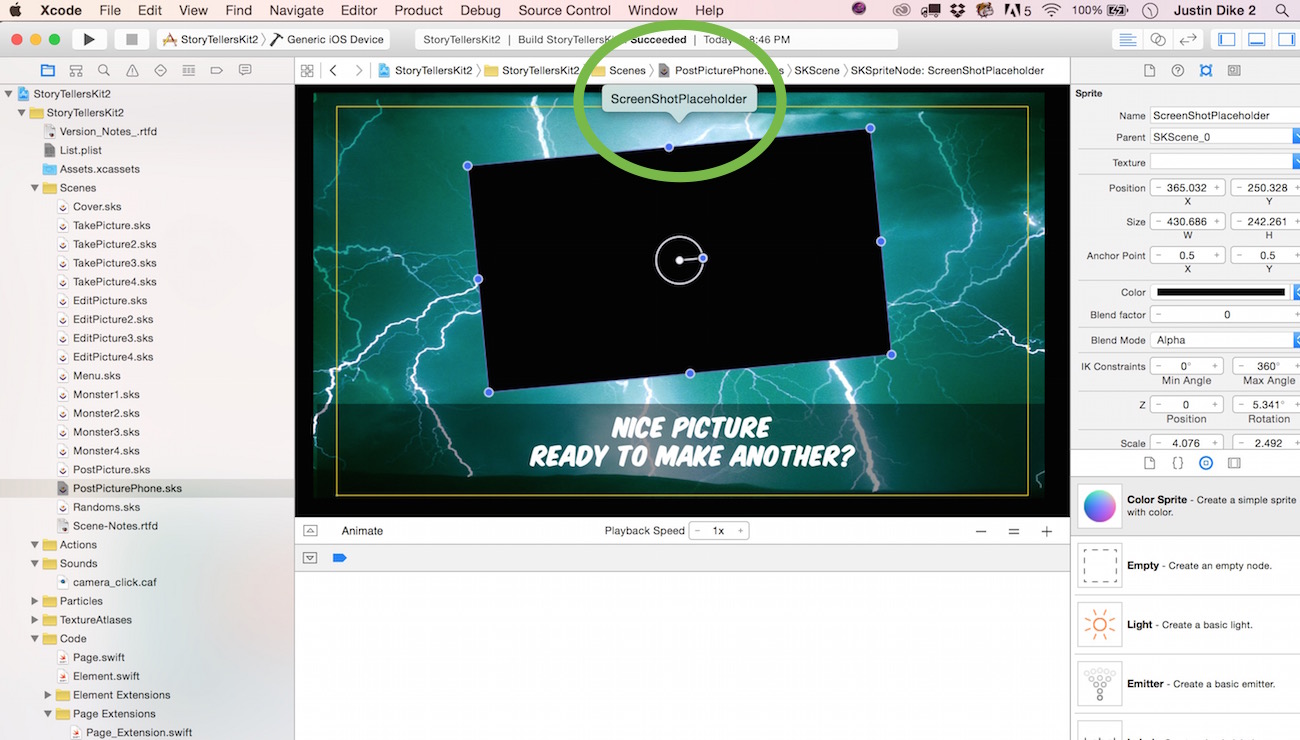Image resolution: width=1300 pixels, height=740 pixels.
Task: Open the sprite Color swatch
Action: click(1220, 291)
